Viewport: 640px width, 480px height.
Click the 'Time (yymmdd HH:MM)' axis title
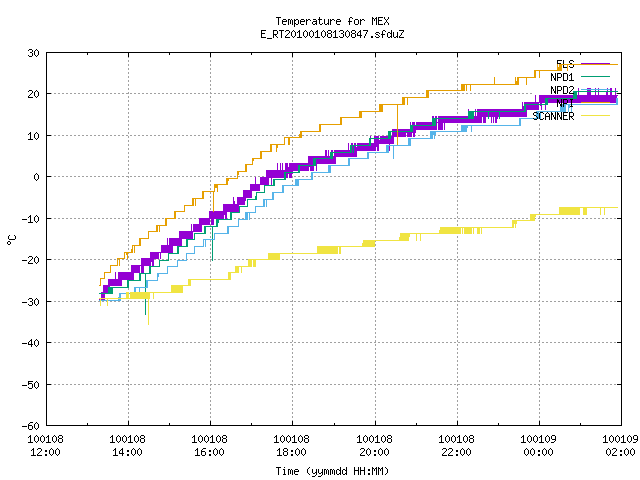pyautogui.click(x=332, y=471)
